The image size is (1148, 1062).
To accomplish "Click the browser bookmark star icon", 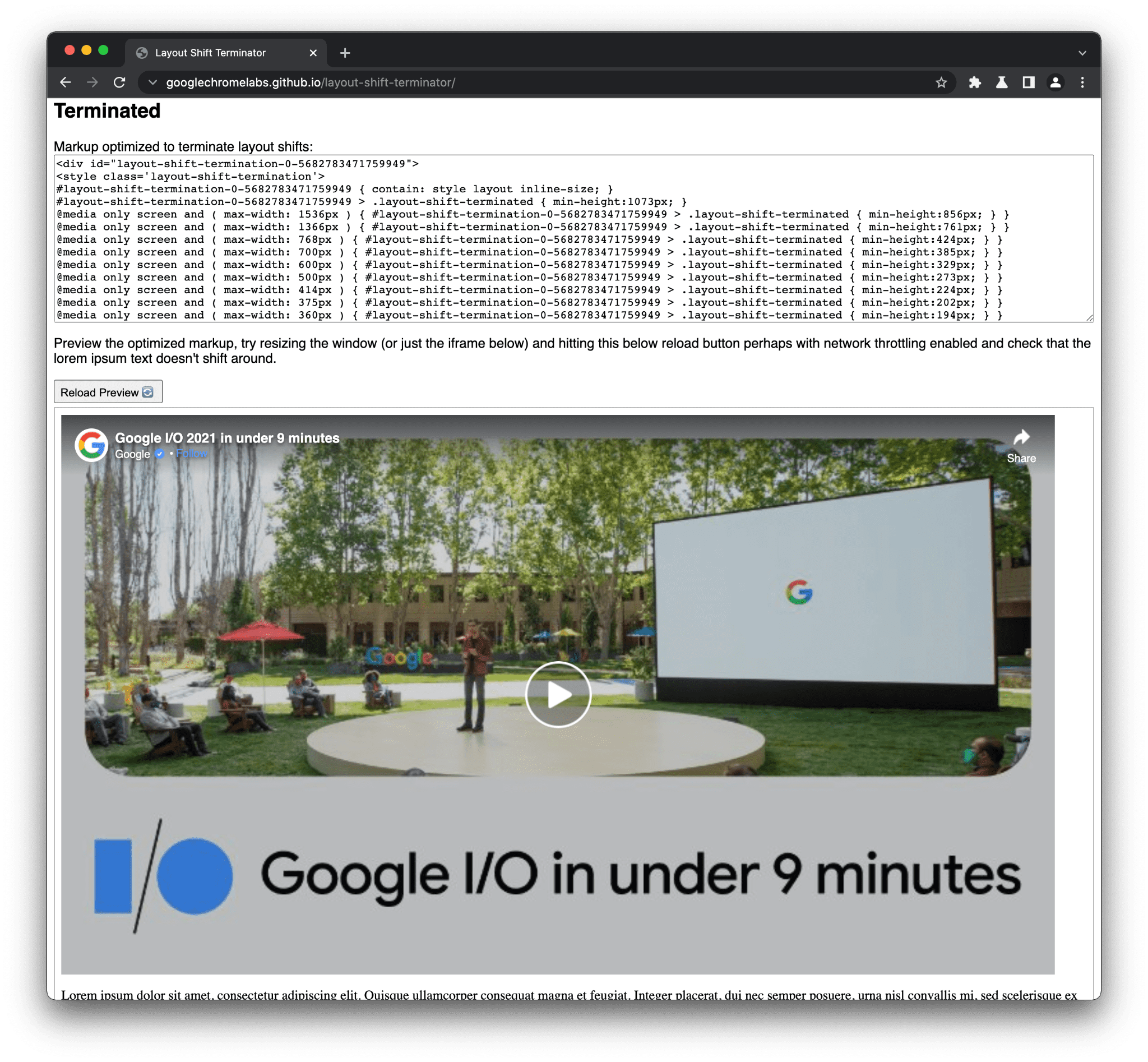I will pos(940,82).
